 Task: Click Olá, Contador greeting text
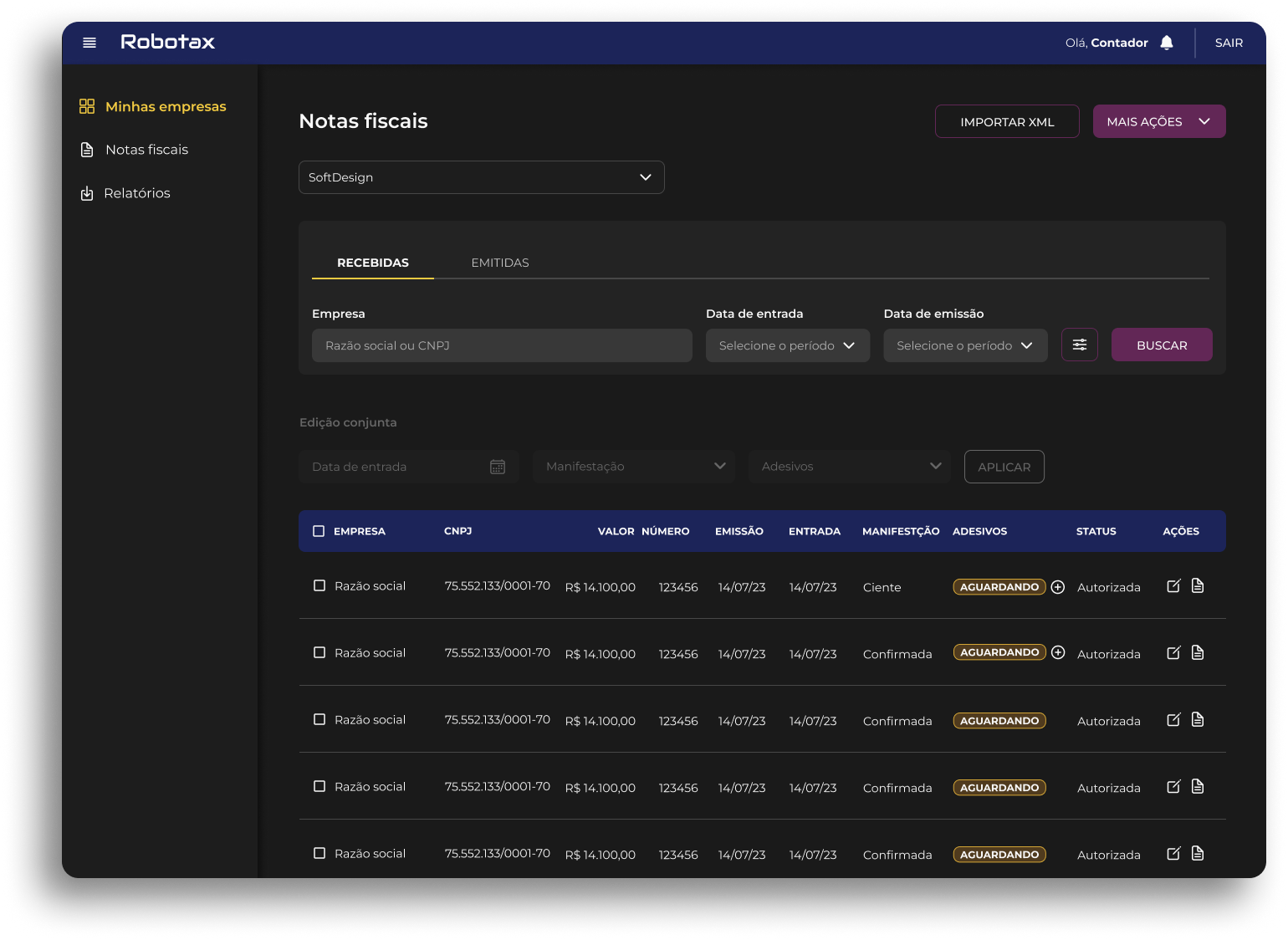pos(1107,43)
